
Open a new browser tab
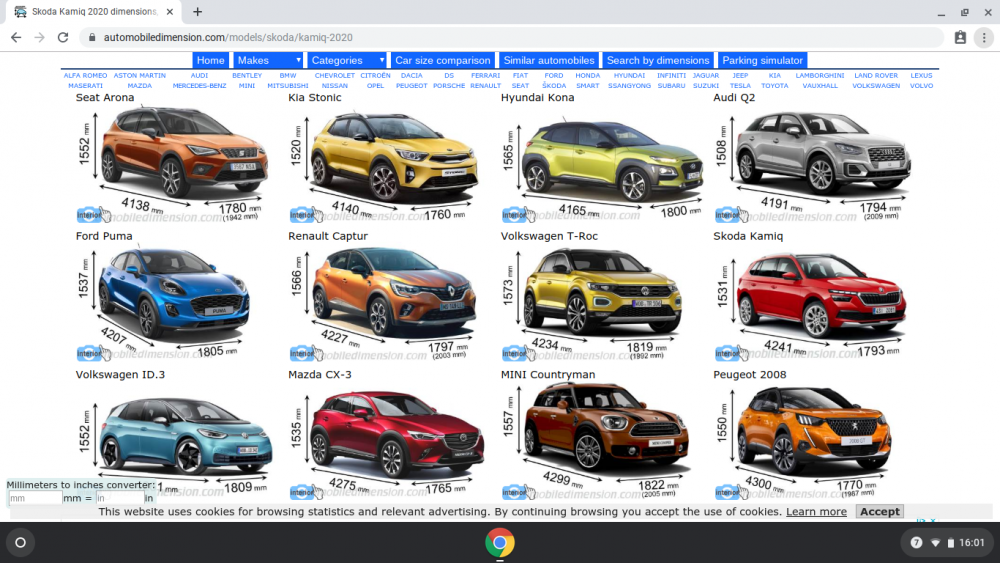(x=198, y=11)
